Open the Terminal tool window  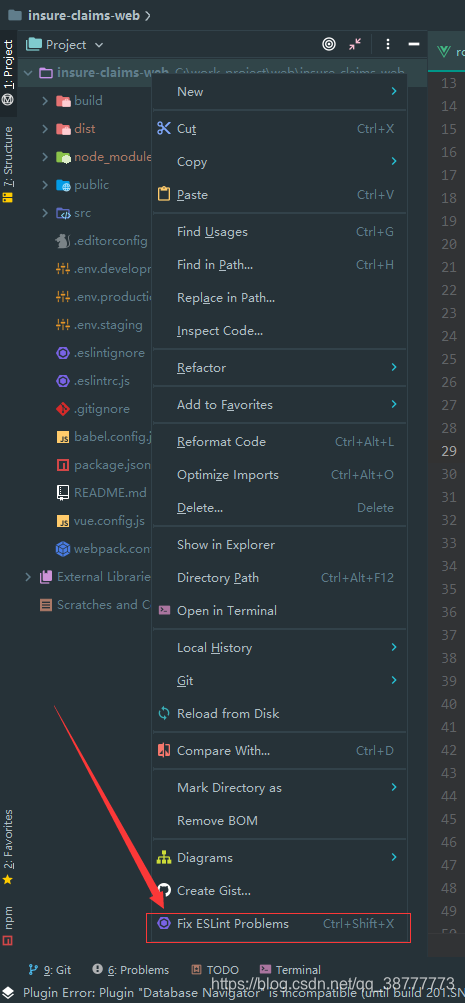290,970
